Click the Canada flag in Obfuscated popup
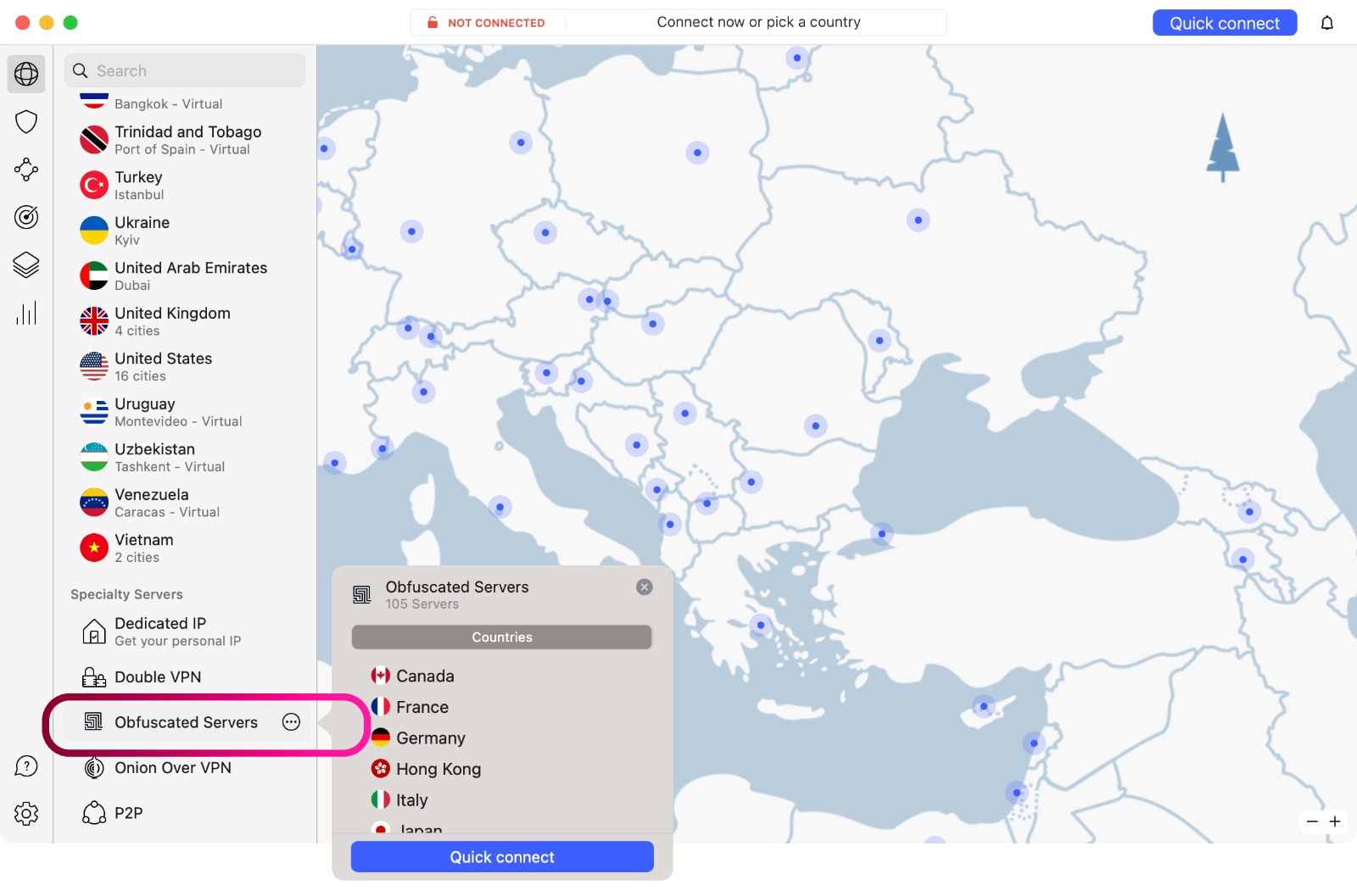This screenshot has height=896, width=1357. tap(381, 676)
